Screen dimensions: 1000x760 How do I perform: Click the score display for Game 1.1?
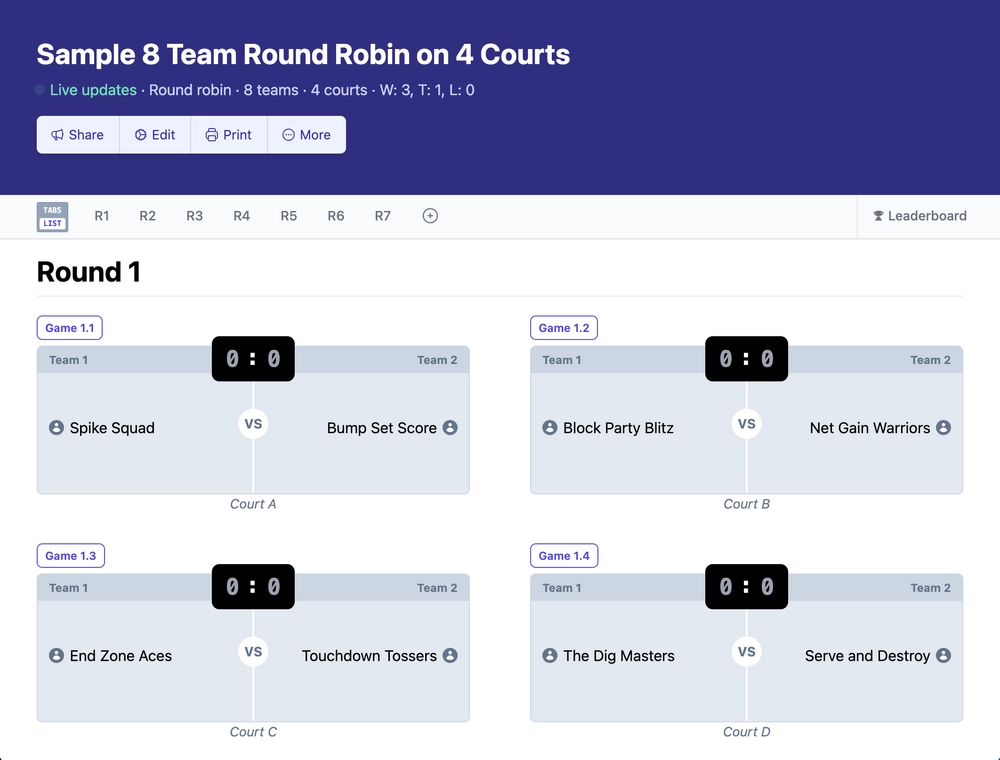click(253, 358)
